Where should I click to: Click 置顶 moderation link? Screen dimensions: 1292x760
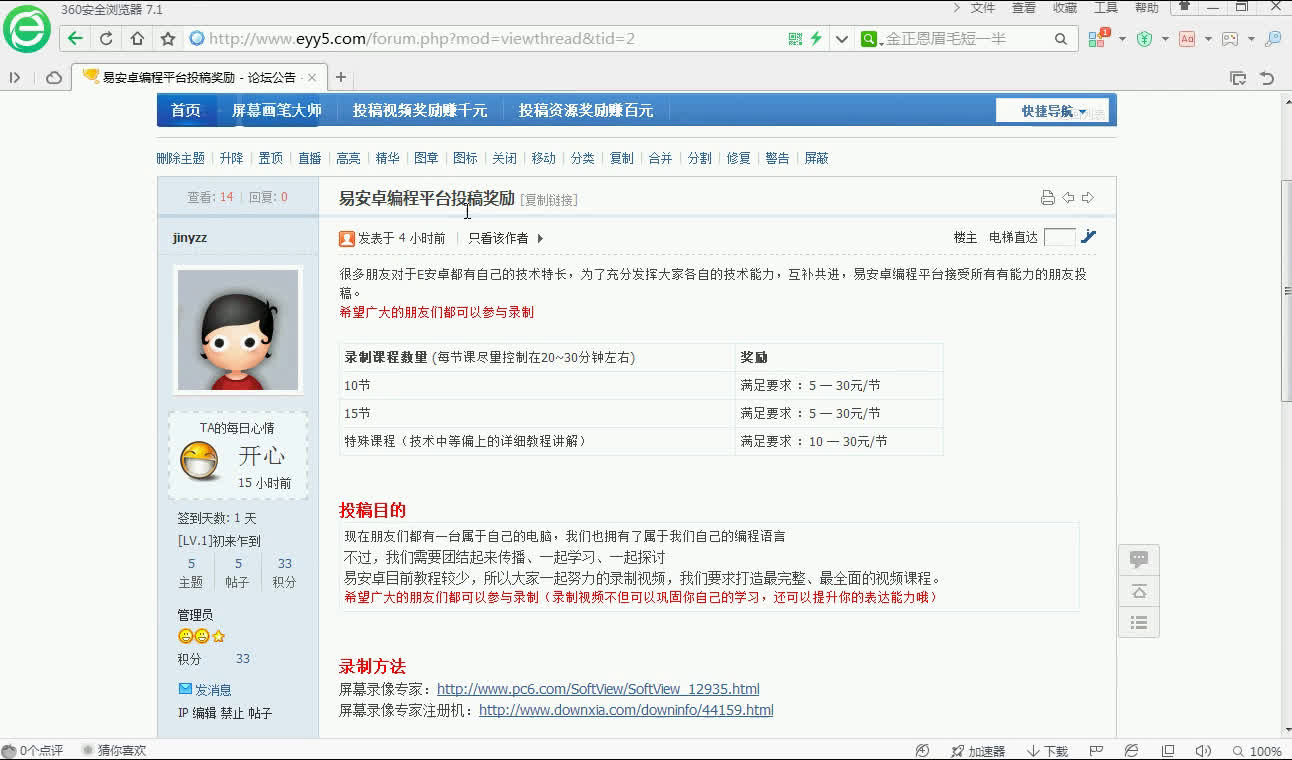271,158
